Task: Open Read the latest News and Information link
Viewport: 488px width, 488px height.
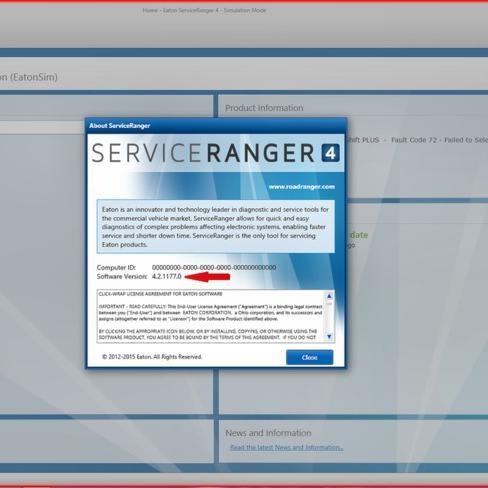Action: pos(286,447)
